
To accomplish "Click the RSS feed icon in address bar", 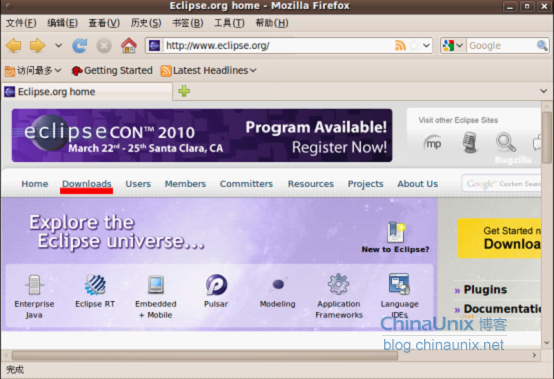I will pyautogui.click(x=400, y=46).
